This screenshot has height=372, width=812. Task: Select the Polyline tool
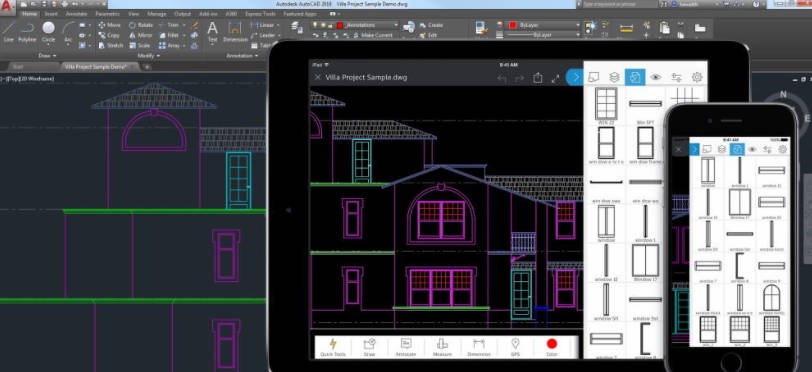pos(27,31)
